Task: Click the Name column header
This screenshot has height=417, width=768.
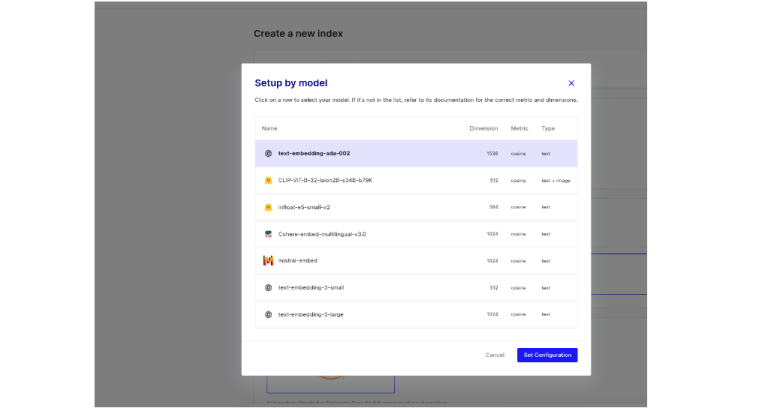Action: (269, 128)
